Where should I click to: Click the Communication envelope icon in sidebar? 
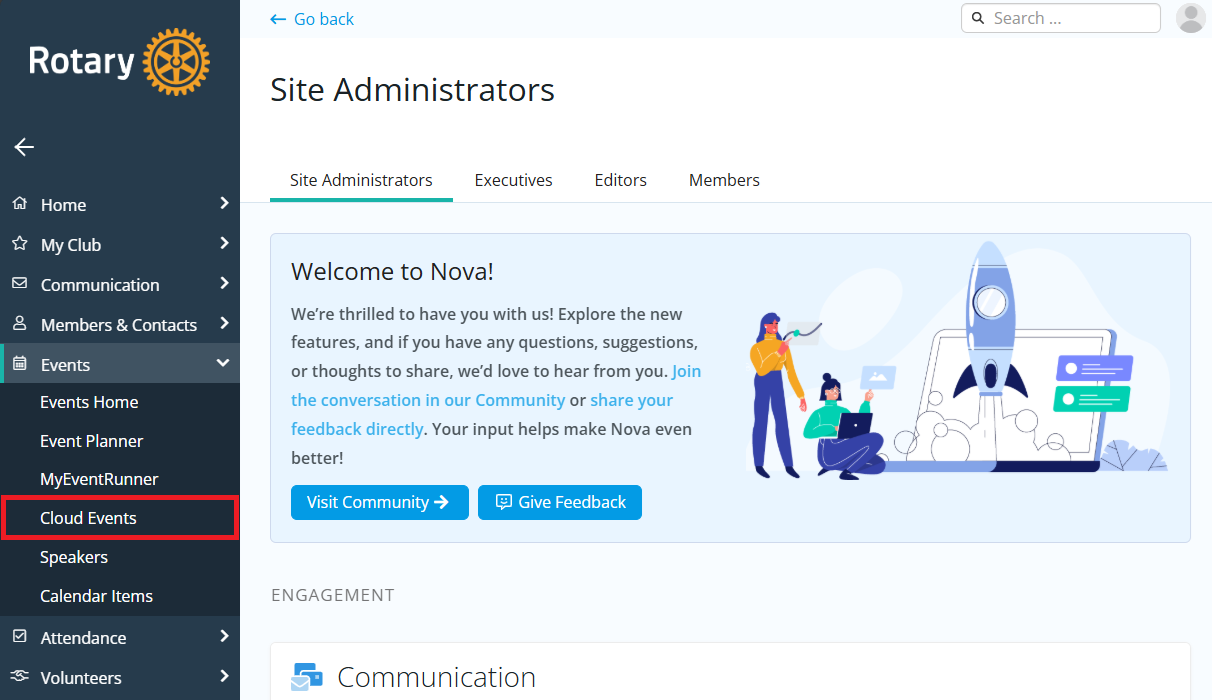pyautogui.click(x=19, y=284)
